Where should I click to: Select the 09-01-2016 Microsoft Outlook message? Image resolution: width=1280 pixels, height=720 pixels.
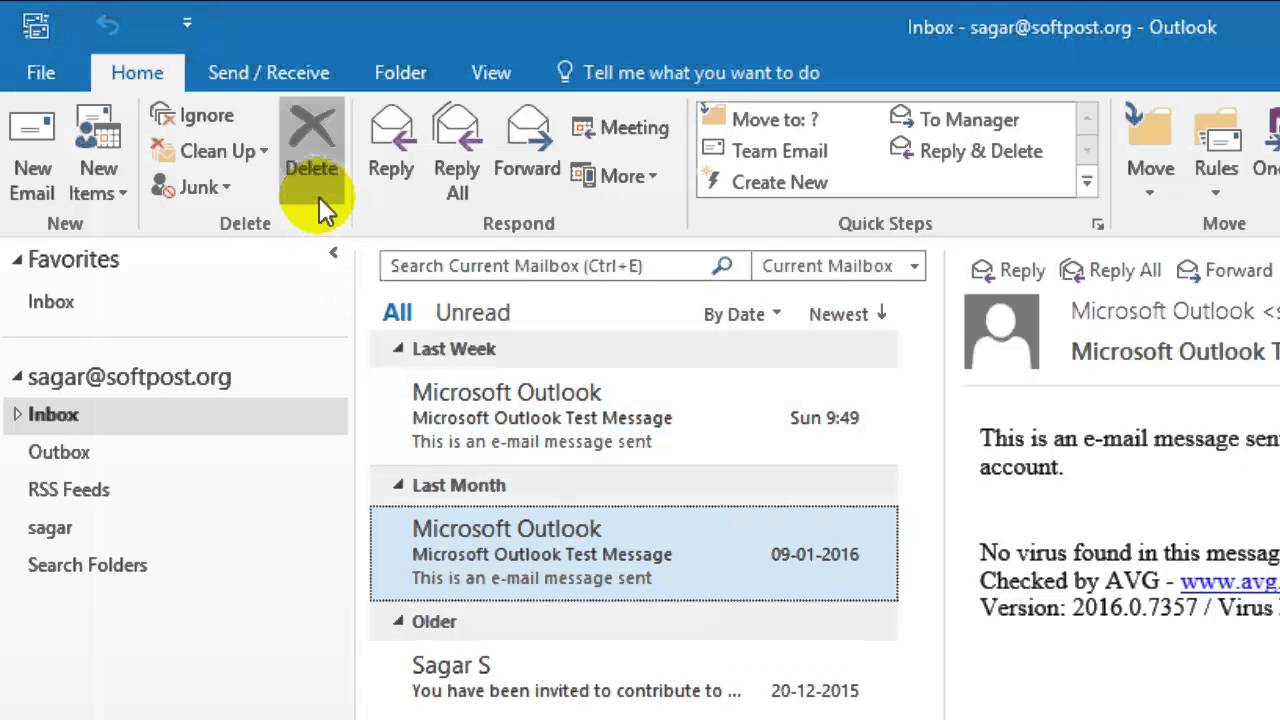click(634, 553)
